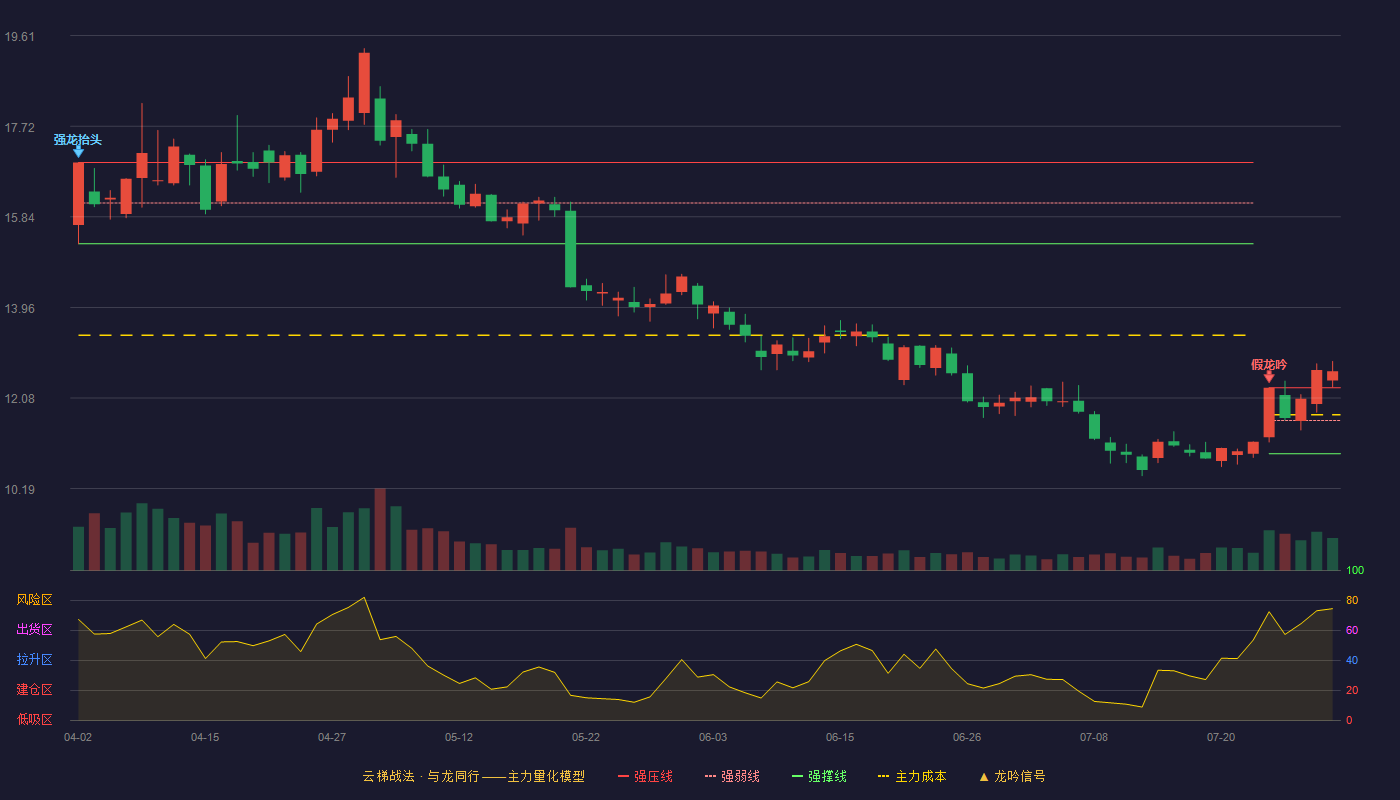The width and height of the screenshot is (1400, 800).
Task: Toggle the 强撑线 legend entry
Action: (x=819, y=777)
